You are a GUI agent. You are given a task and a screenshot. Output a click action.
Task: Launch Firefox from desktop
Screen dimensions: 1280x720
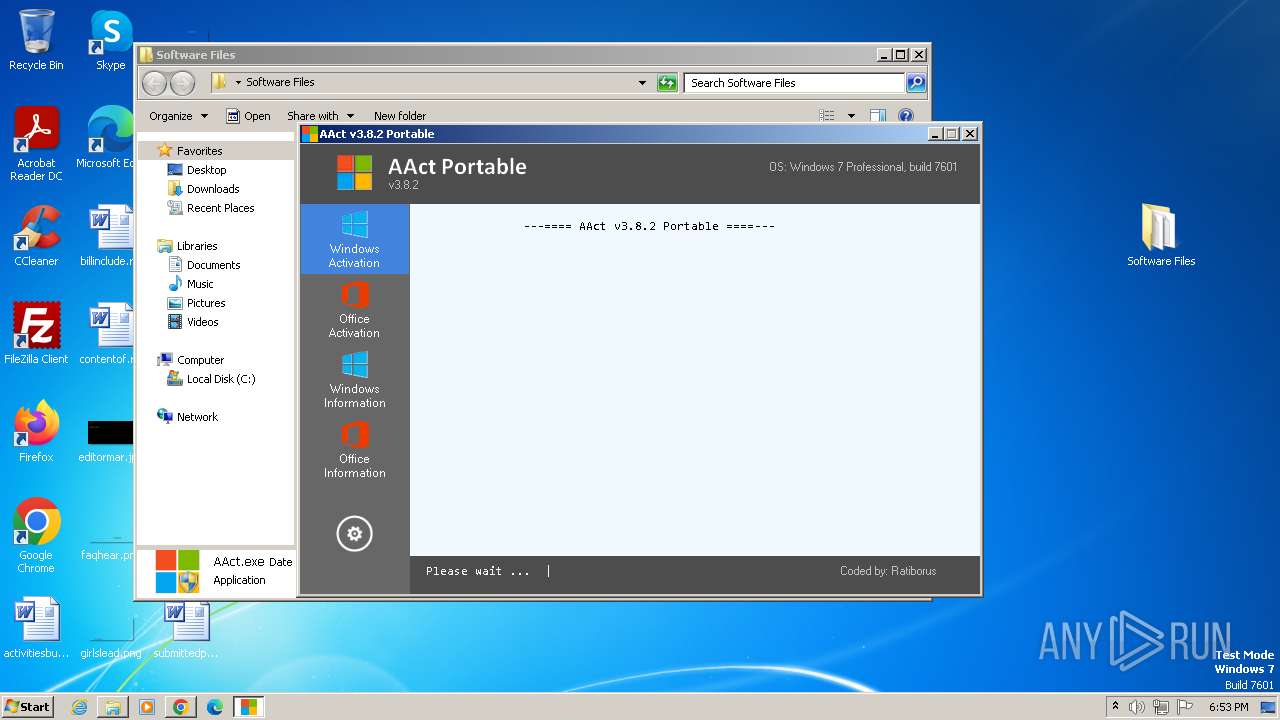tap(36, 432)
